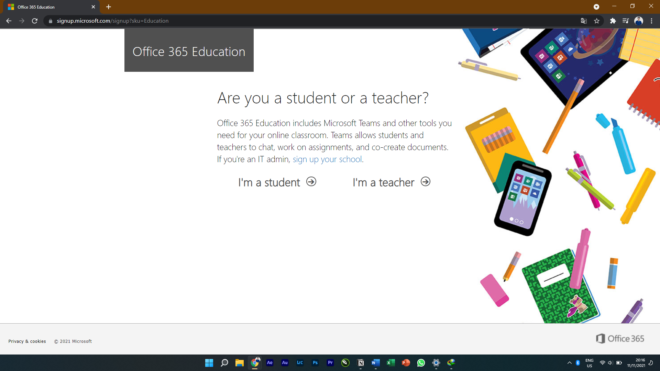The width and height of the screenshot is (660, 371).
Task: Open the media control icon in toolbar
Action: click(625, 21)
